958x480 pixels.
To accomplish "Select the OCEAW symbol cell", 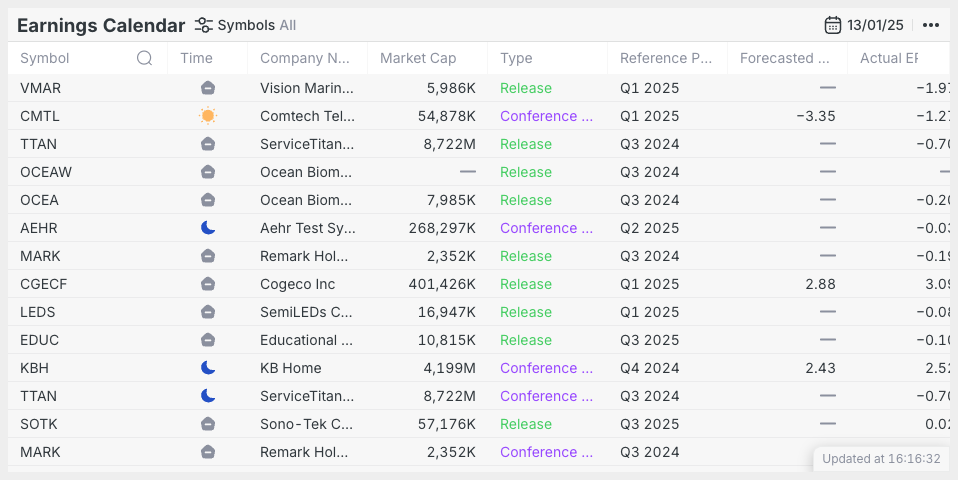I will point(46,172).
